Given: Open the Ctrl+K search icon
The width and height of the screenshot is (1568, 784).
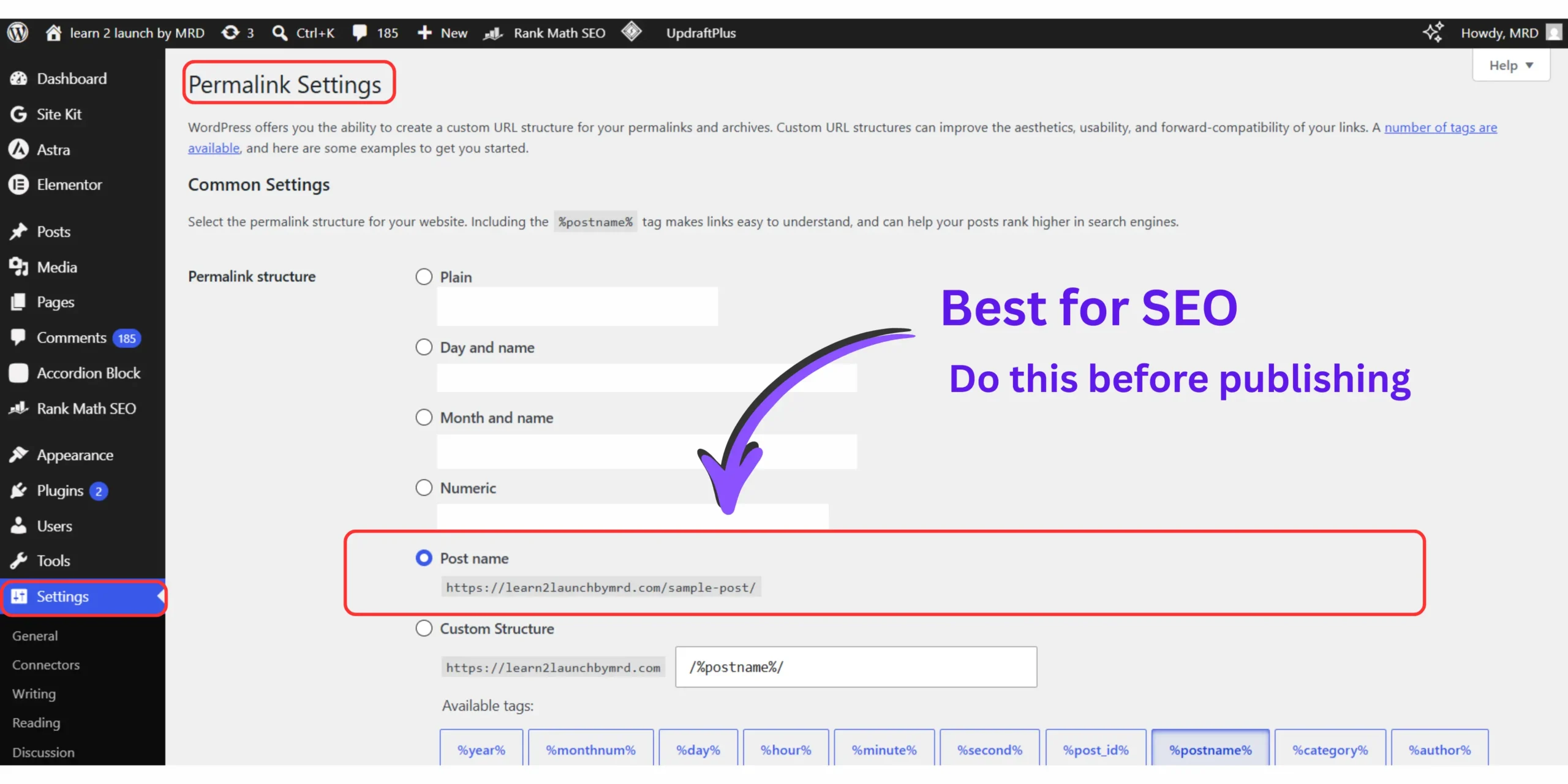Looking at the screenshot, I should point(280,33).
